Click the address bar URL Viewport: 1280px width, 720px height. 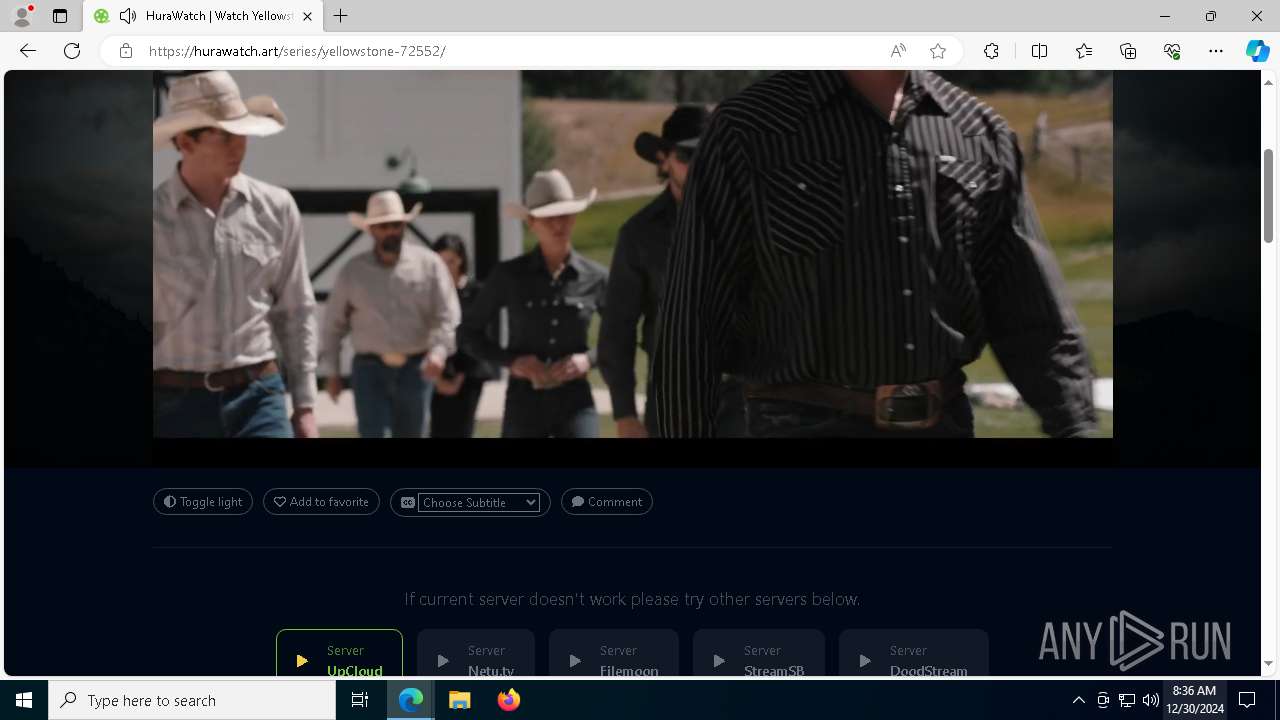(297, 51)
